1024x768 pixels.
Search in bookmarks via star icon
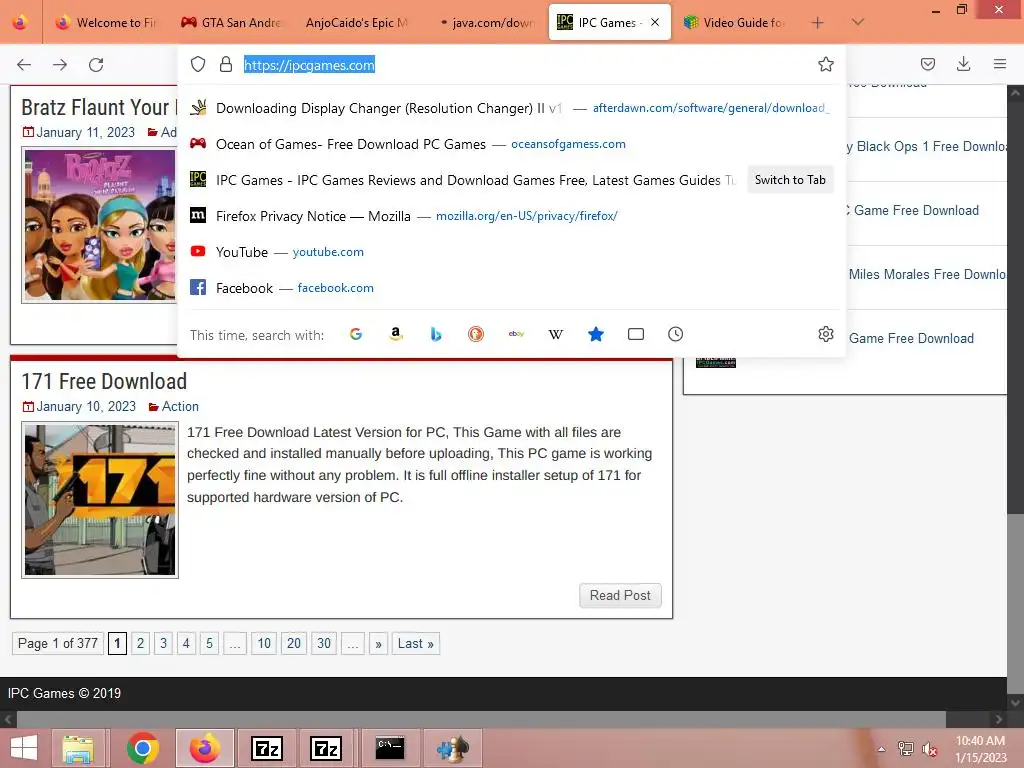(x=596, y=334)
